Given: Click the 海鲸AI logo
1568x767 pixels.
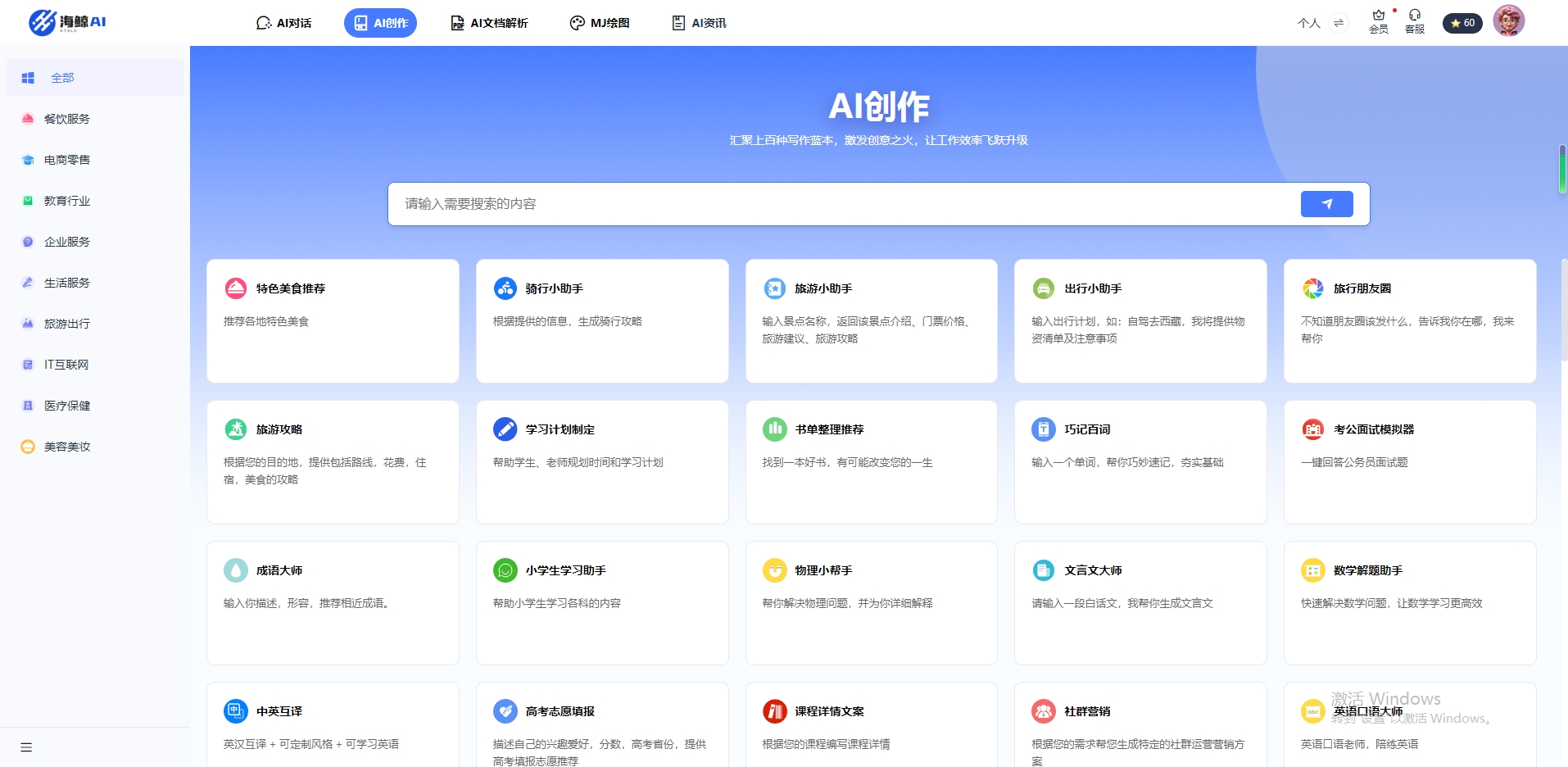Looking at the screenshot, I should 67,22.
